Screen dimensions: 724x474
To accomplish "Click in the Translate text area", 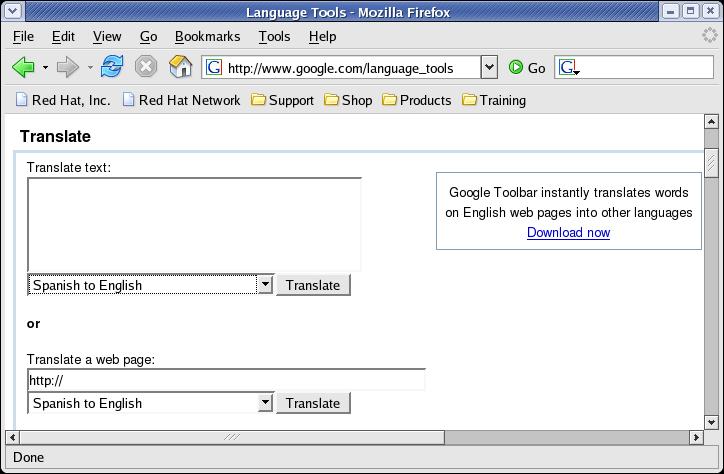I will (x=194, y=225).
